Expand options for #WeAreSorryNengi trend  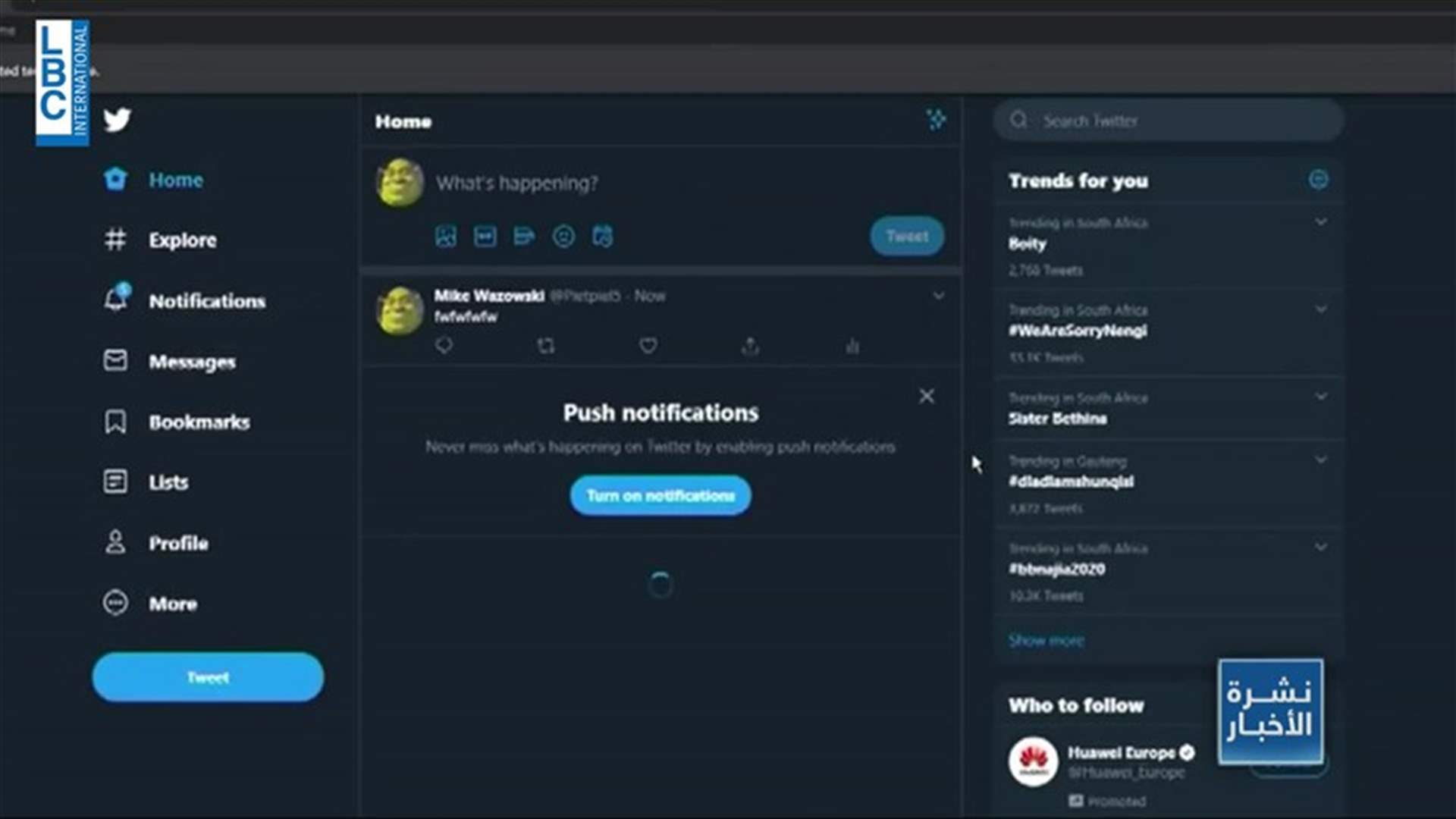[1321, 309]
